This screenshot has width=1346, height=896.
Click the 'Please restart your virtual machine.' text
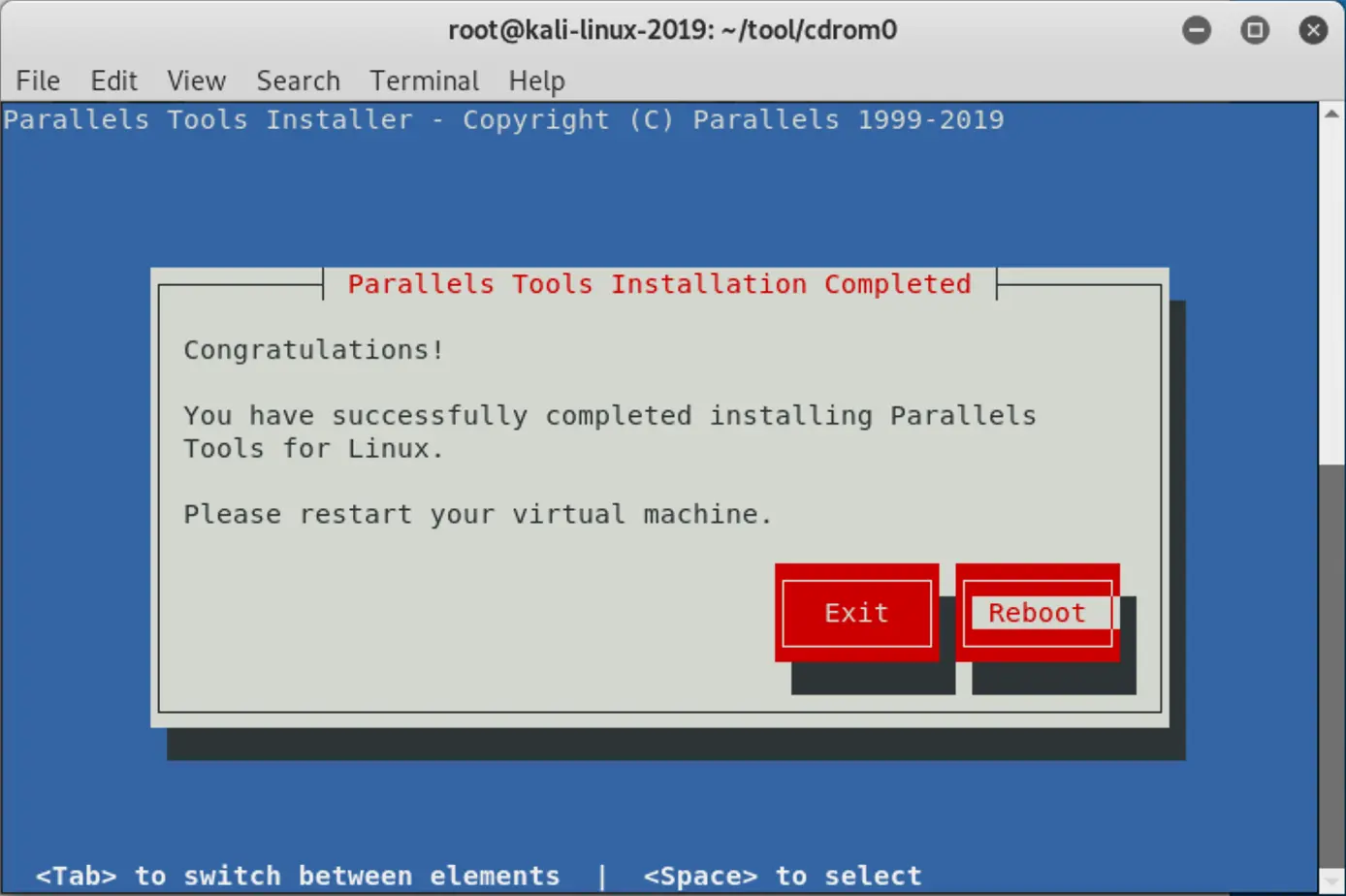(477, 514)
